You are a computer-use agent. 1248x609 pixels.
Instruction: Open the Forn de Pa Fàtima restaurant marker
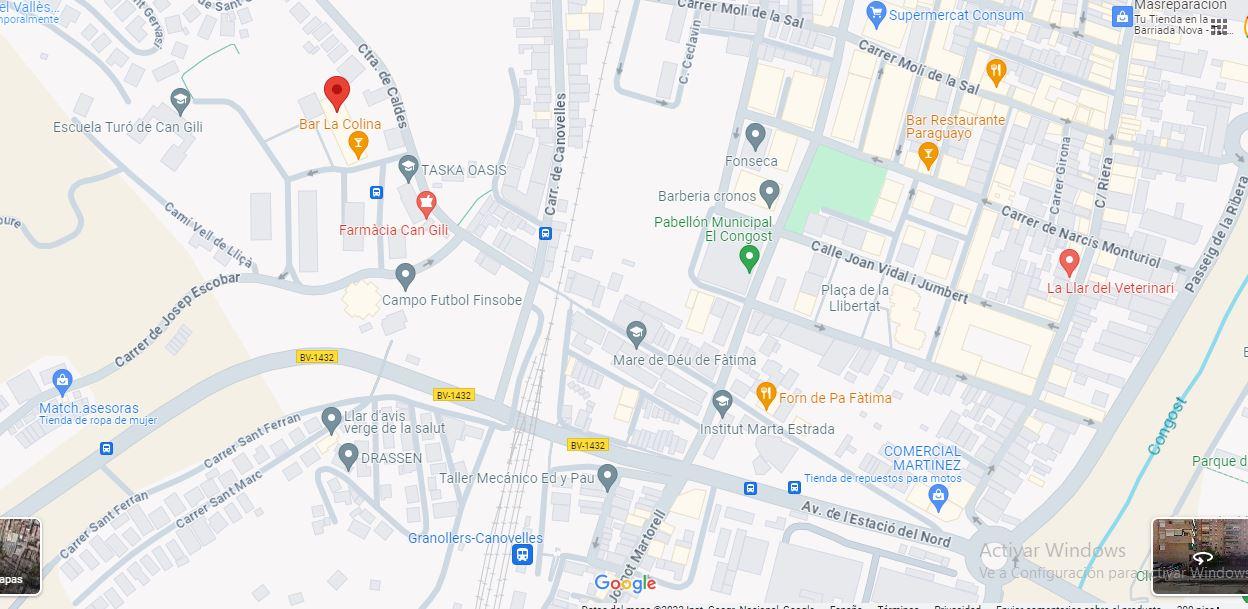(766, 396)
